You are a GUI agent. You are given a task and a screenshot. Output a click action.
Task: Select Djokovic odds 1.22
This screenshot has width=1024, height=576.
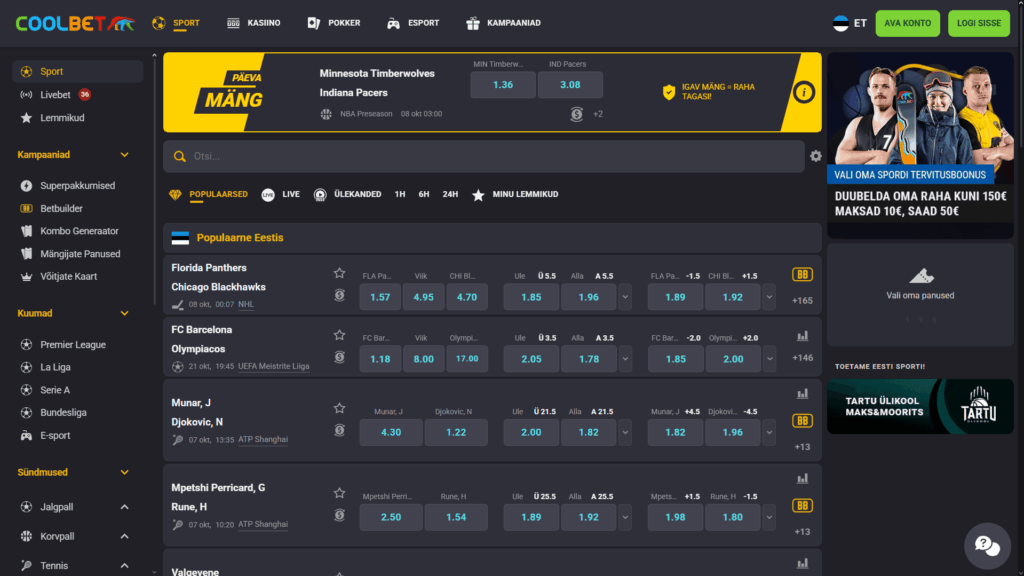(456, 432)
